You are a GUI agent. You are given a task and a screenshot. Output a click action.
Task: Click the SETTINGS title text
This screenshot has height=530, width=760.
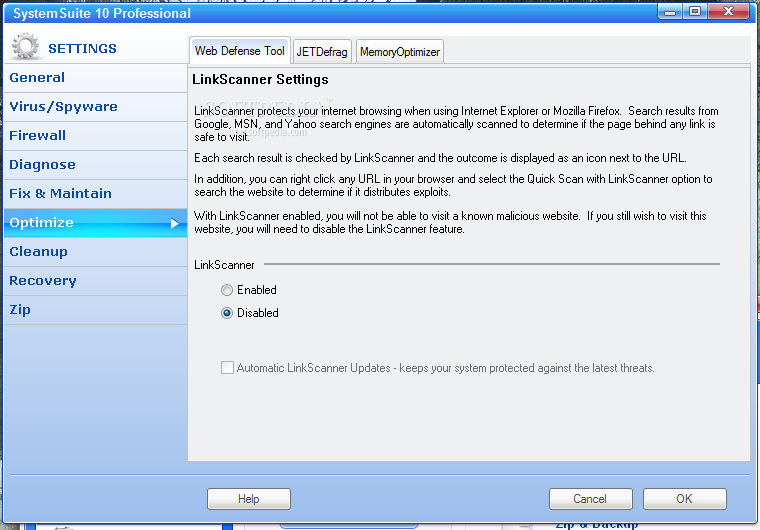82,48
